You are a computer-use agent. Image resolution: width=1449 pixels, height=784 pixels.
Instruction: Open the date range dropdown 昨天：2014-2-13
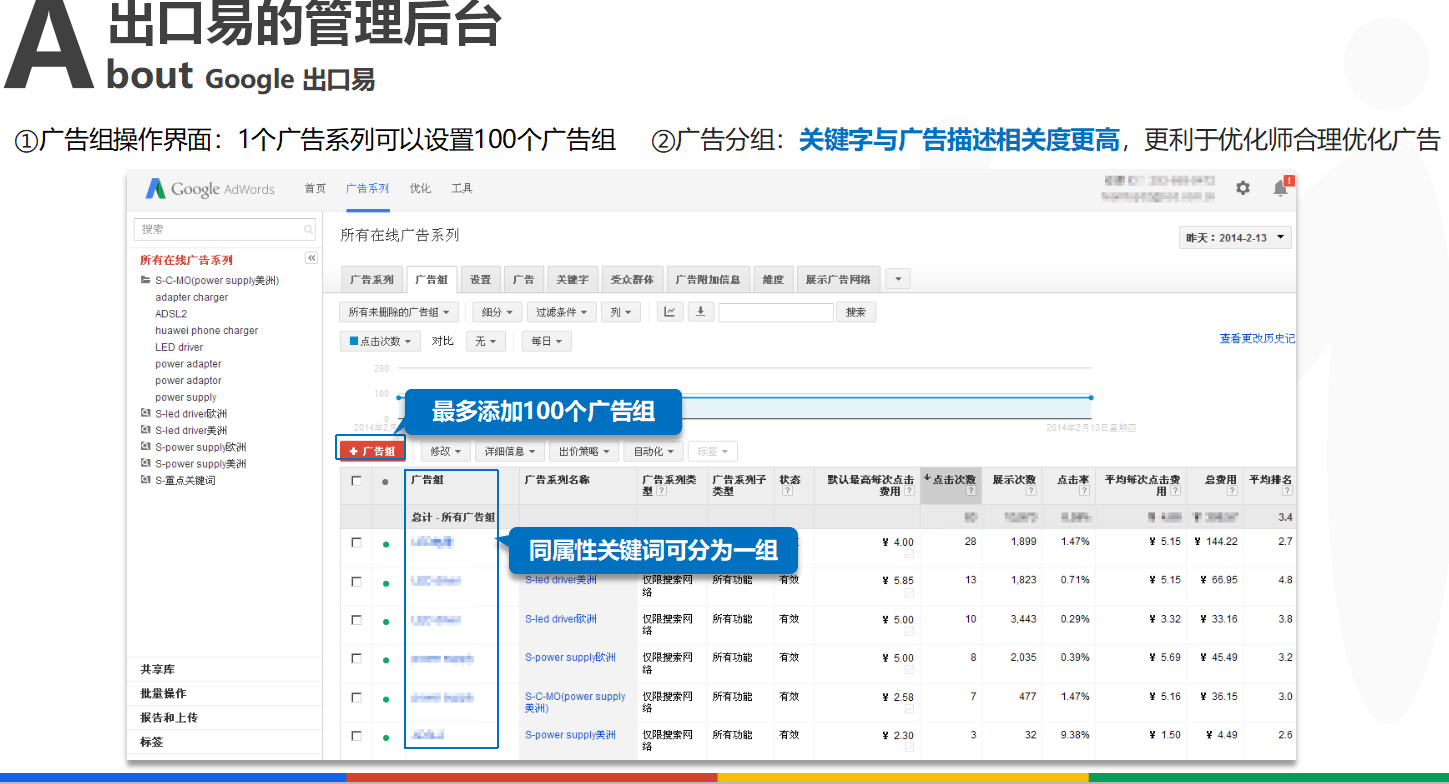(x=1236, y=238)
